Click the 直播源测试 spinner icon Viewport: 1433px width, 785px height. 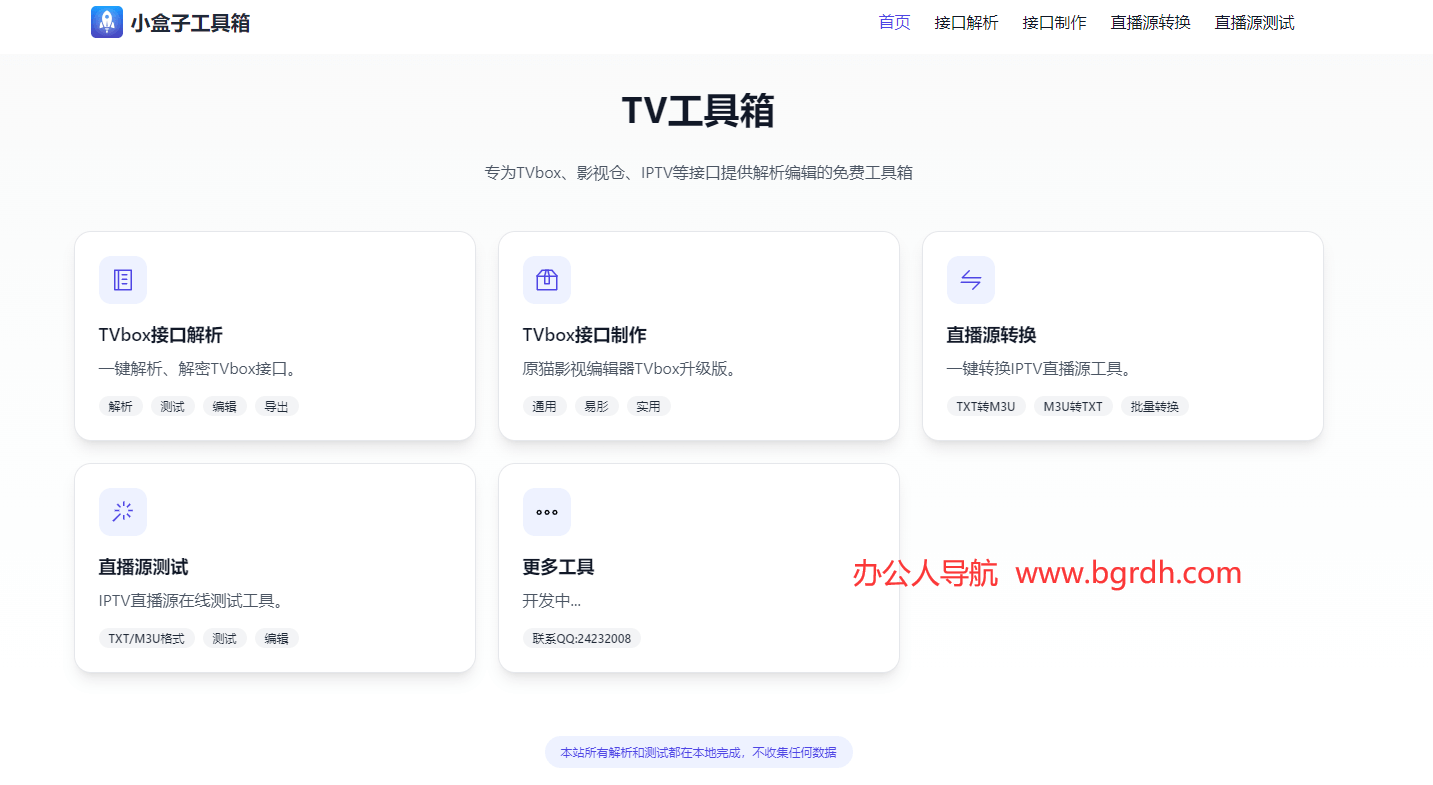(x=122, y=511)
